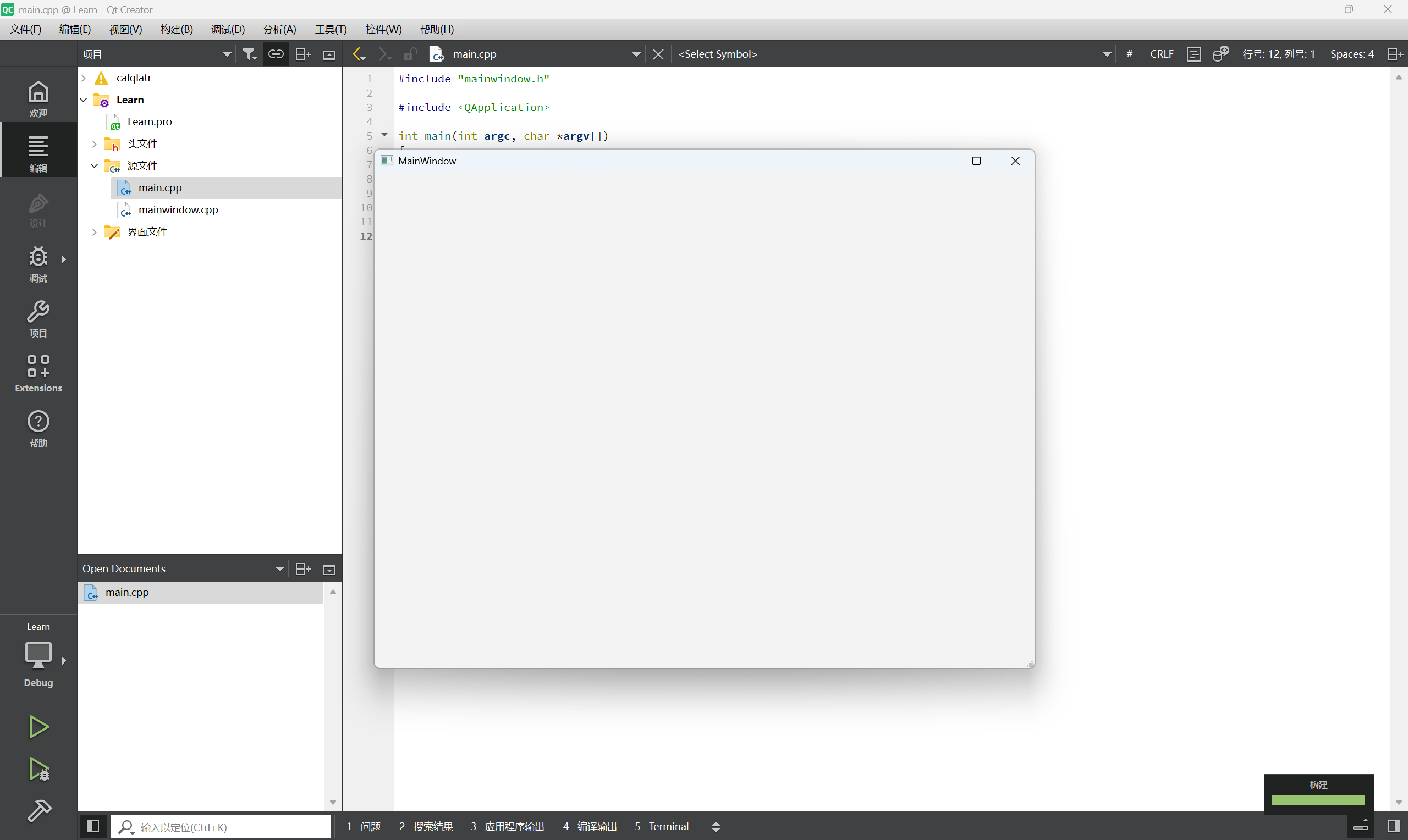Open the 4 编译输出 pane
The height and width of the screenshot is (840, 1408).
[590, 826]
